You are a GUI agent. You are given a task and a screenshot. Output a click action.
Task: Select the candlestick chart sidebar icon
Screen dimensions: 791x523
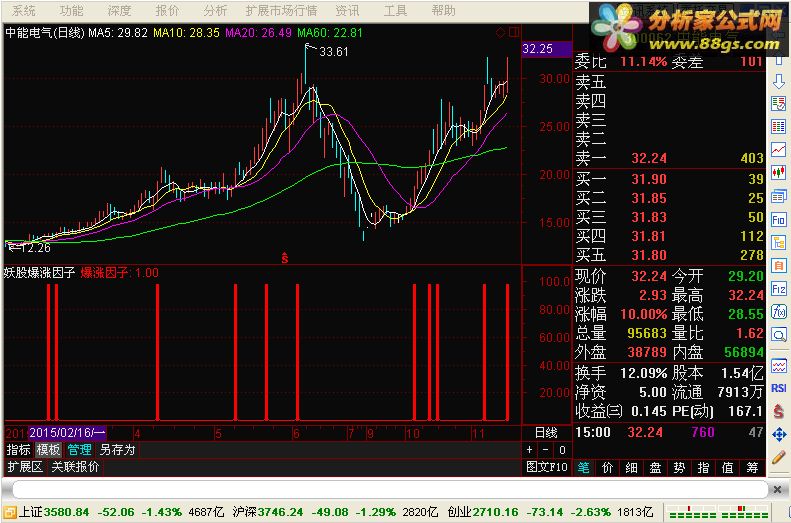778,172
